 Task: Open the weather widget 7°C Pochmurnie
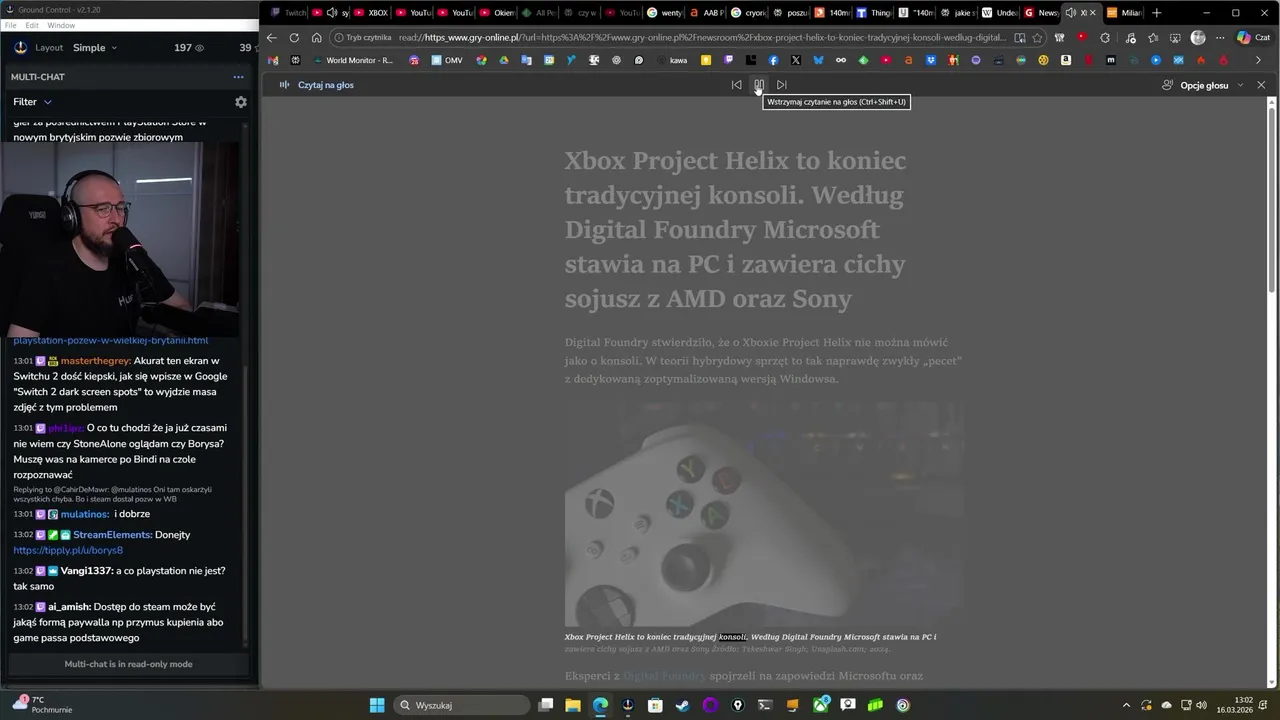tap(43, 705)
